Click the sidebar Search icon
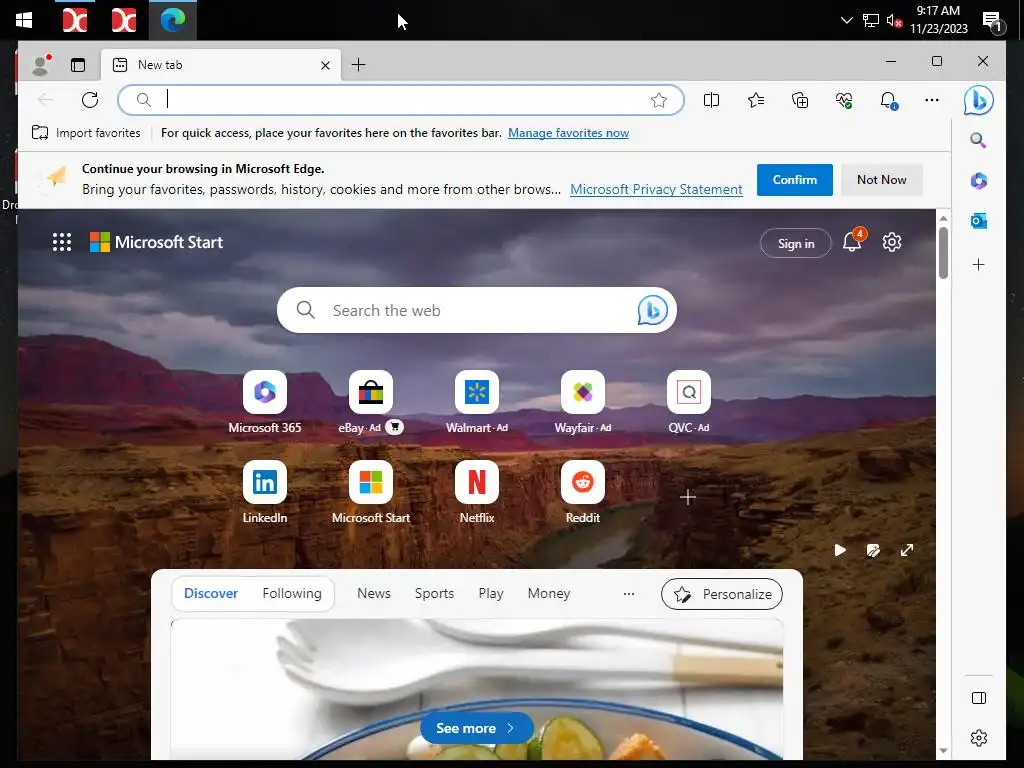The image size is (1024, 768). (x=978, y=140)
